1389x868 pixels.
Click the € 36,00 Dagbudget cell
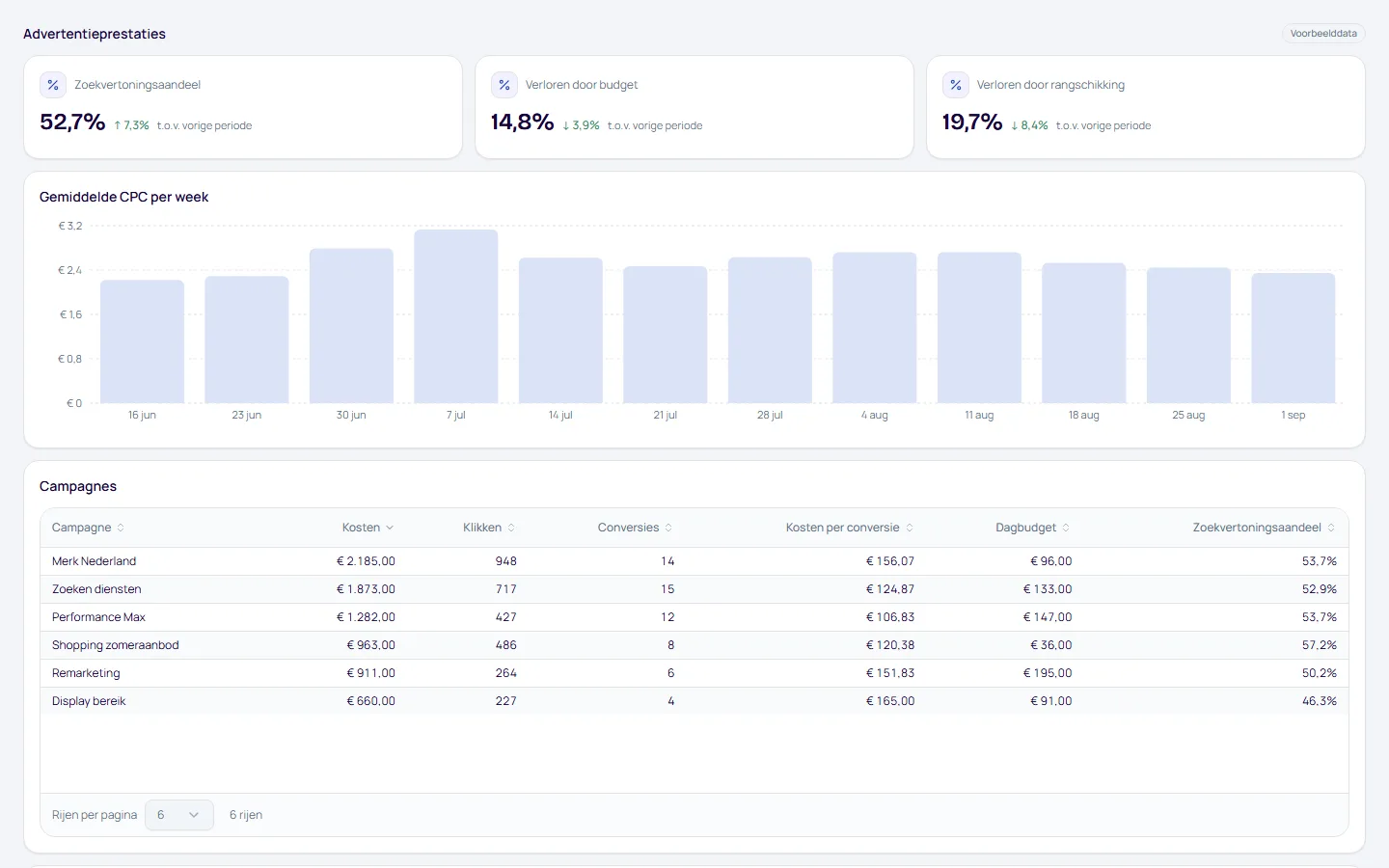tap(1051, 645)
